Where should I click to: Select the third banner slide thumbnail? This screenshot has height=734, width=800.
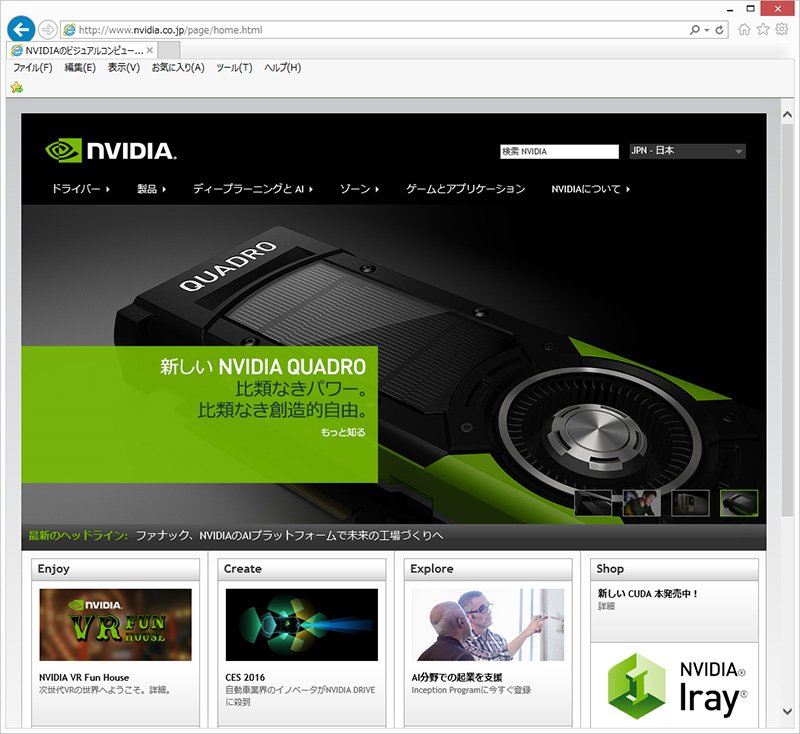(690, 503)
